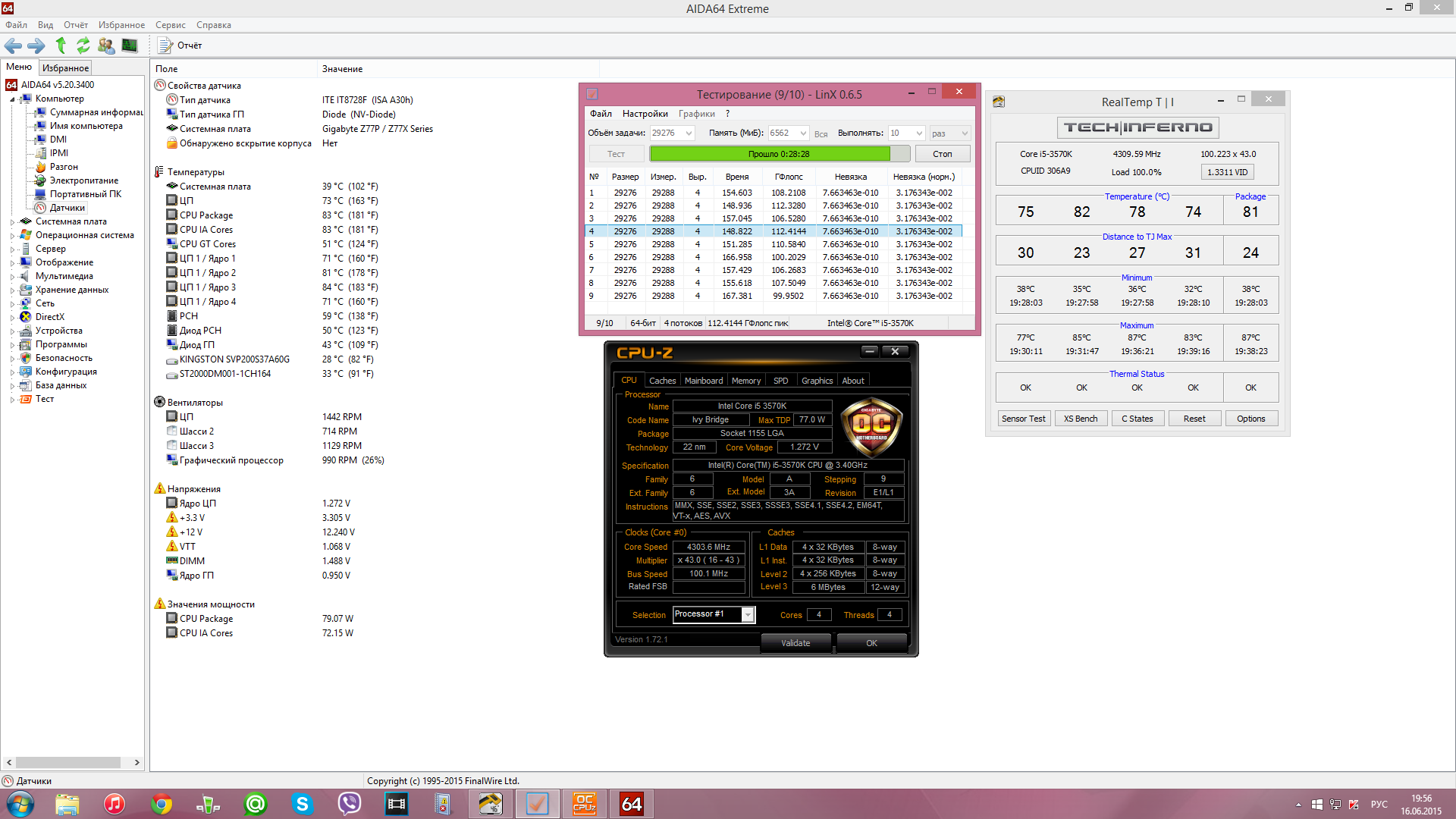This screenshot has height=819, width=1456.
Task: Open Skype from the Windows taskbar
Action: [303, 804]
